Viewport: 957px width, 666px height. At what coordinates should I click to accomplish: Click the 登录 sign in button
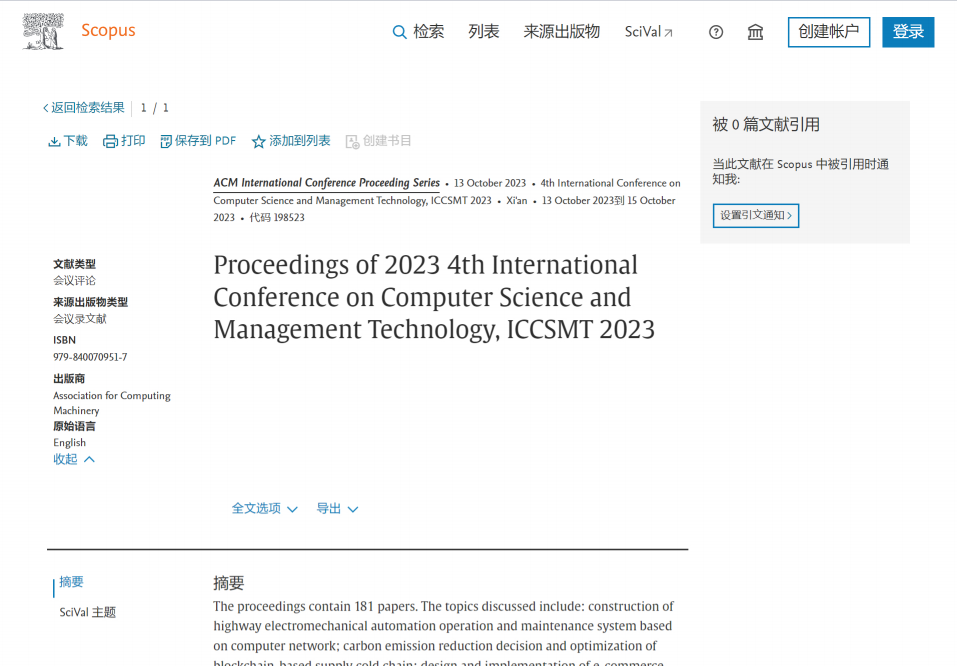click(x=908, y=32)
